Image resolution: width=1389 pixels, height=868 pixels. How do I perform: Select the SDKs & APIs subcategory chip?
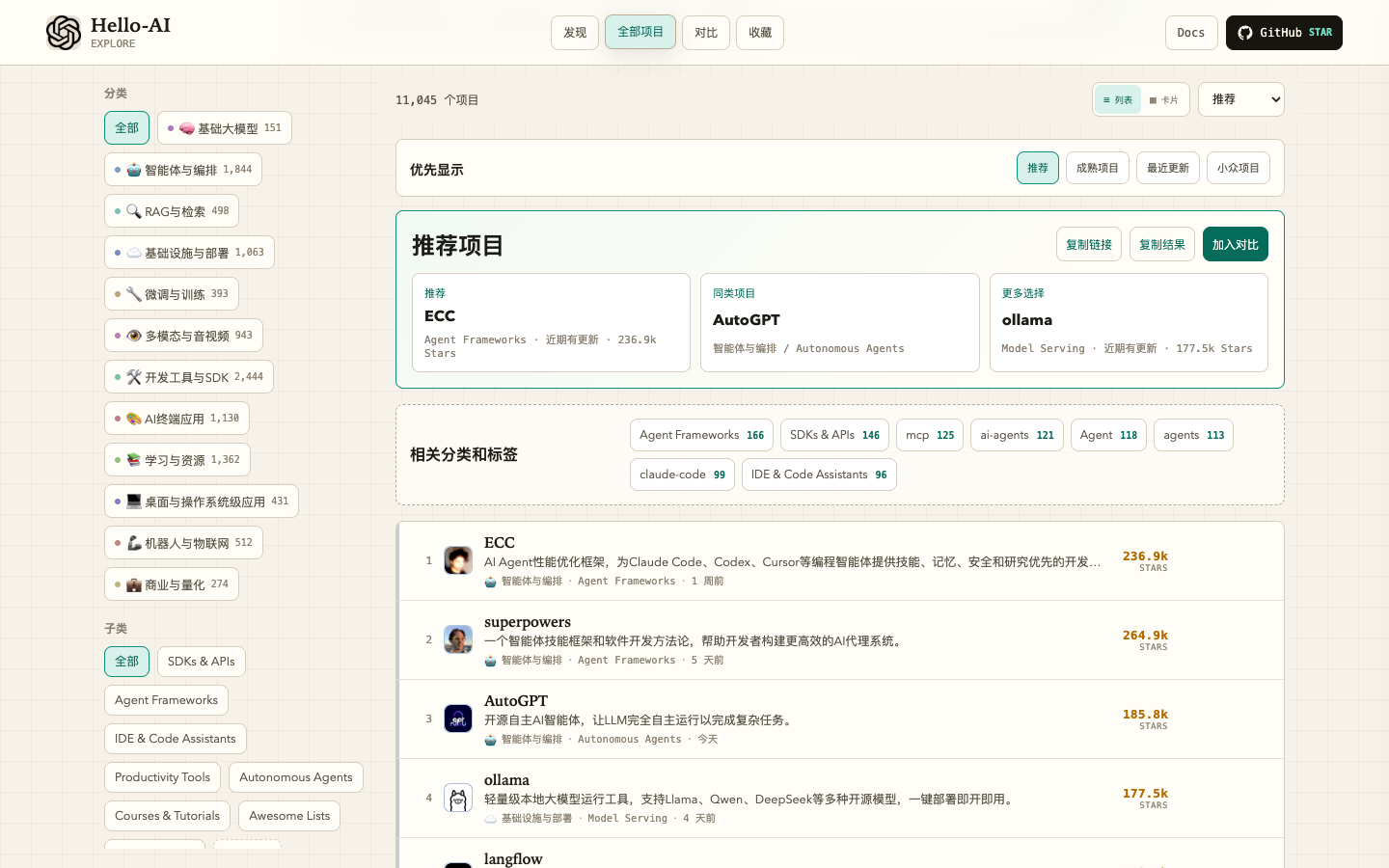point(202,662)
